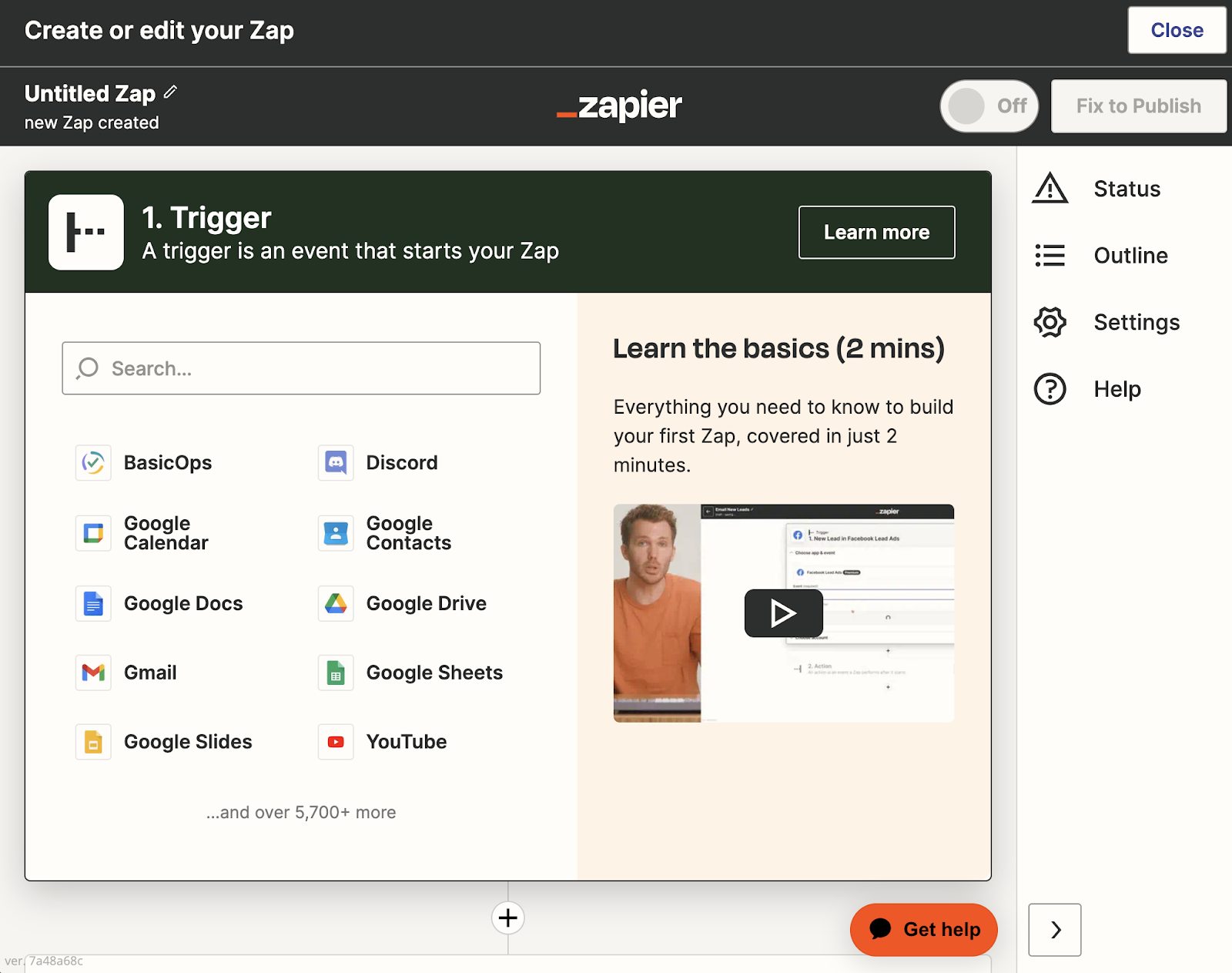Choose the Google Drive label
This screenshot has height=973, width=1232.
tap(427, 603)
